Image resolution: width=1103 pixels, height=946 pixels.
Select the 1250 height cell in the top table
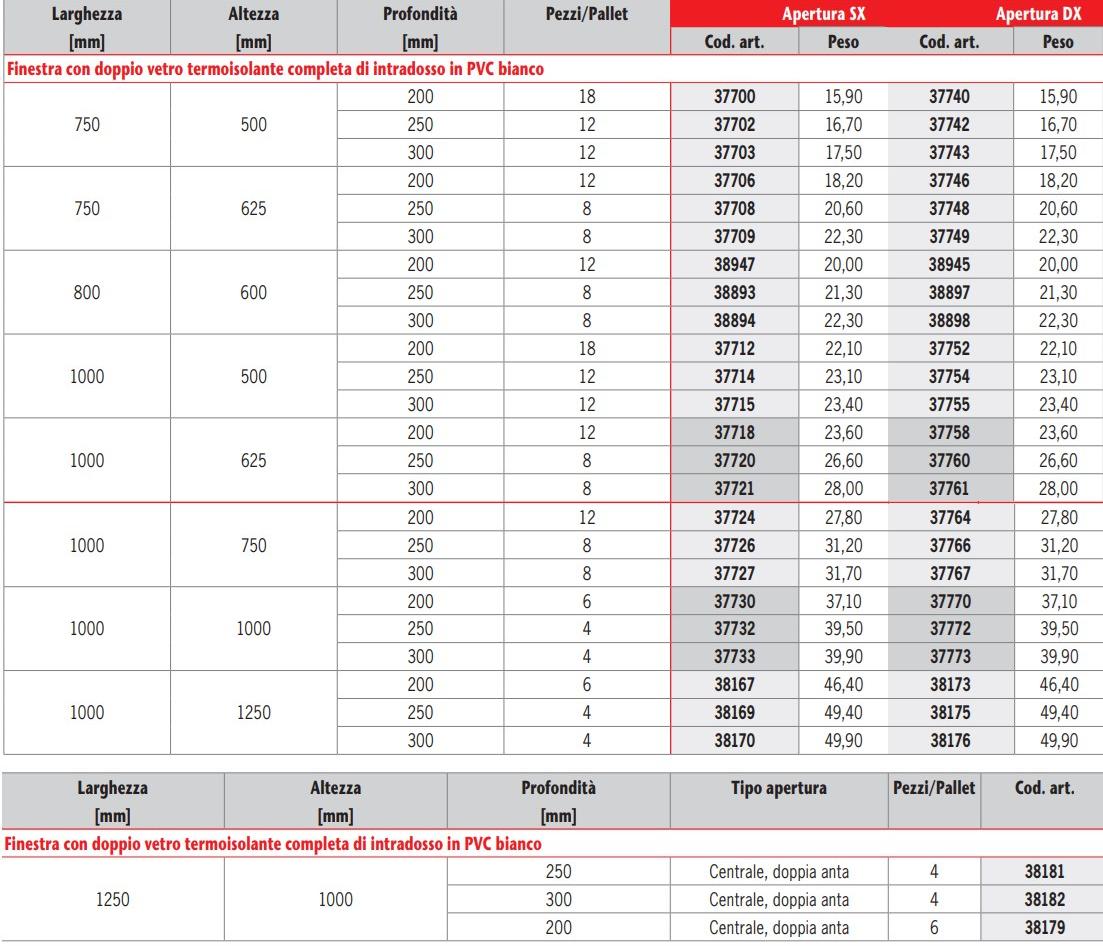tap(253, 713)
